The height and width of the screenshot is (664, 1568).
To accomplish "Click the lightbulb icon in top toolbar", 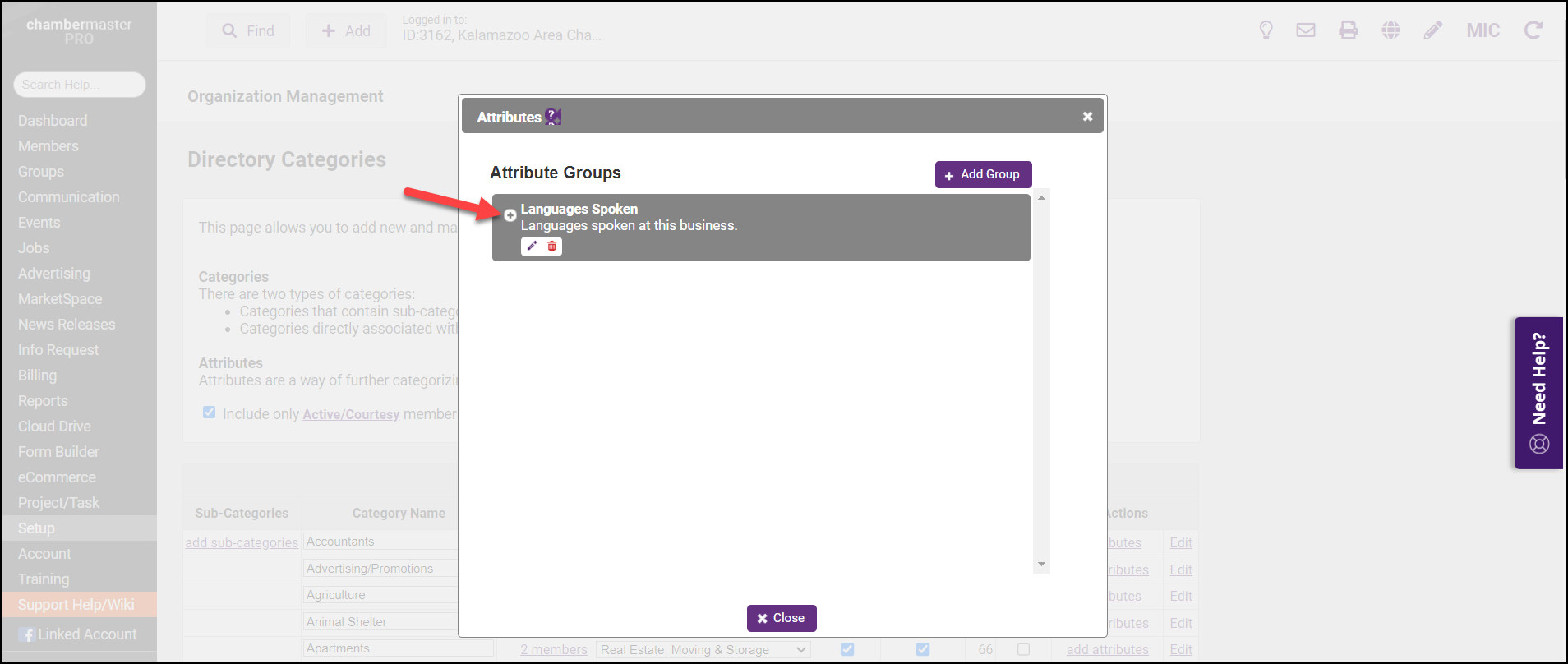I will pyautogui.click(x=1266, y=31).
